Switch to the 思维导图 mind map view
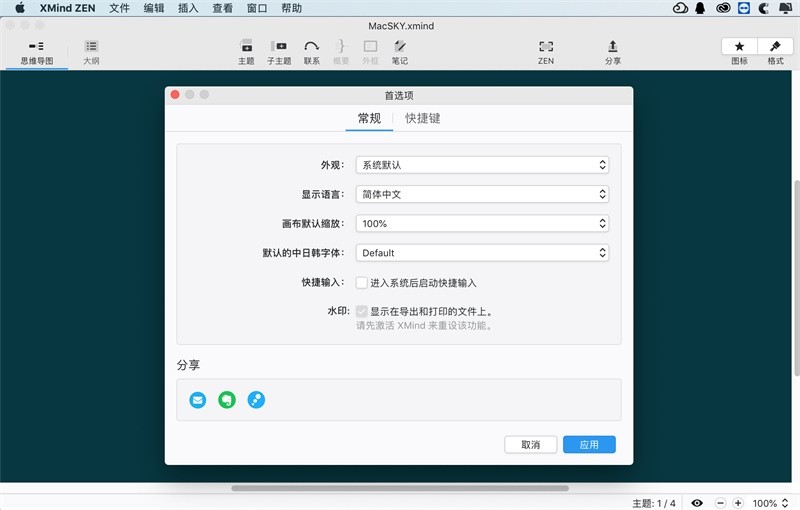The image size is (800, 510). pos(37,53)
